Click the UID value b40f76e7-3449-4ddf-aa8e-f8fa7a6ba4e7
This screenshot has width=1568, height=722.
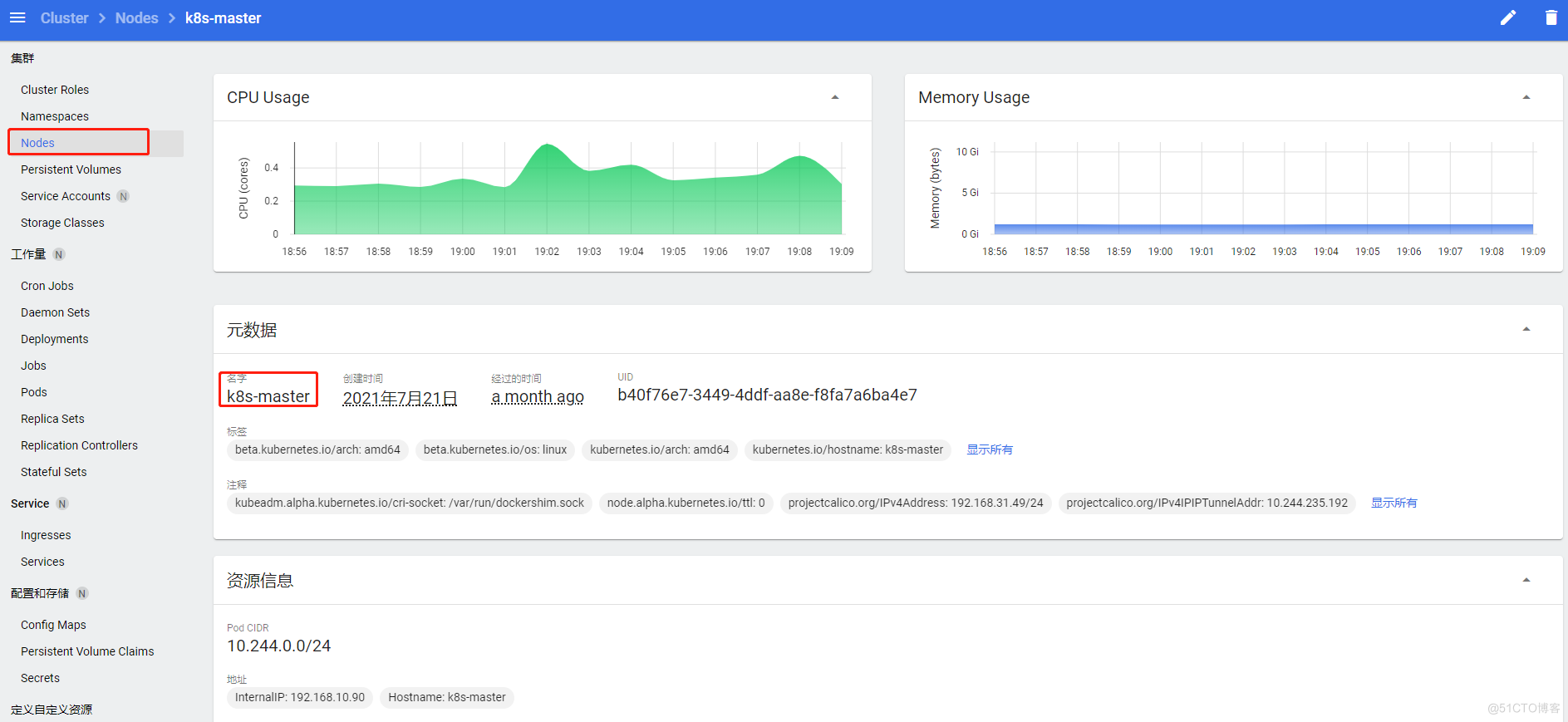point(767,395)
